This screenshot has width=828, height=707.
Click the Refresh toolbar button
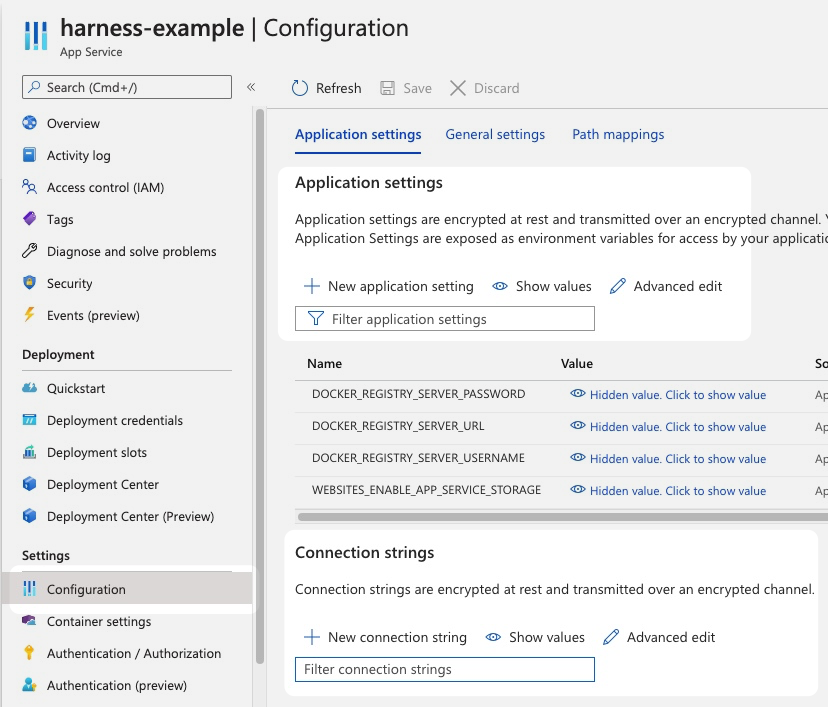click(x=326, y=88)
